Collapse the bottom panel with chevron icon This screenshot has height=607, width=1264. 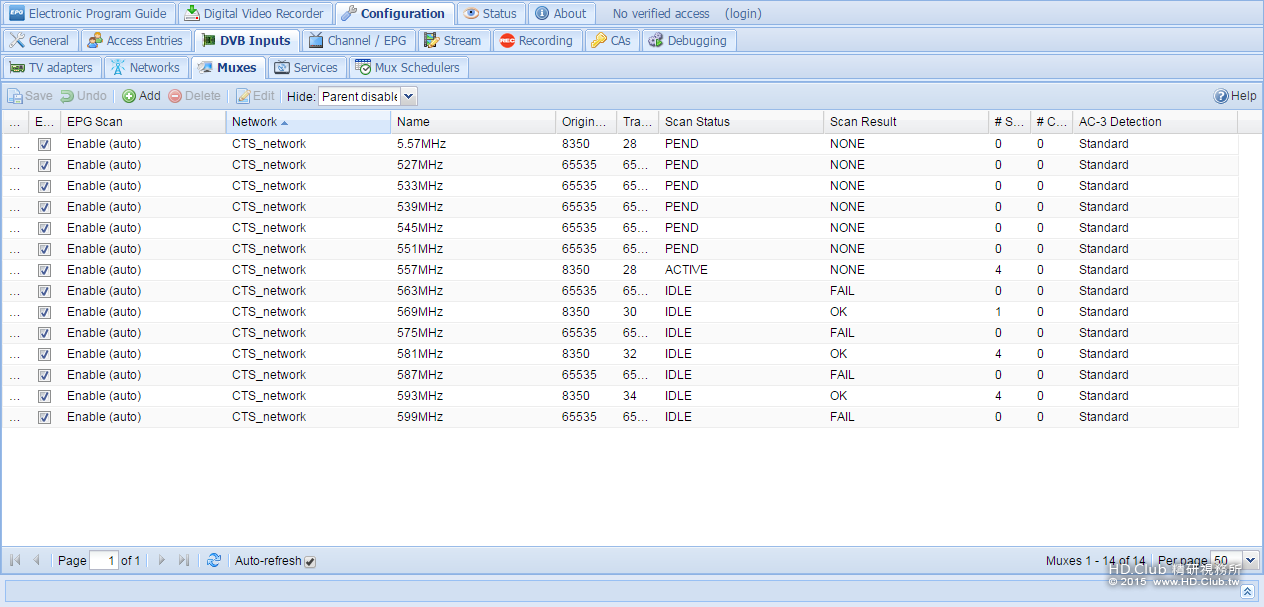[1247, 591]
